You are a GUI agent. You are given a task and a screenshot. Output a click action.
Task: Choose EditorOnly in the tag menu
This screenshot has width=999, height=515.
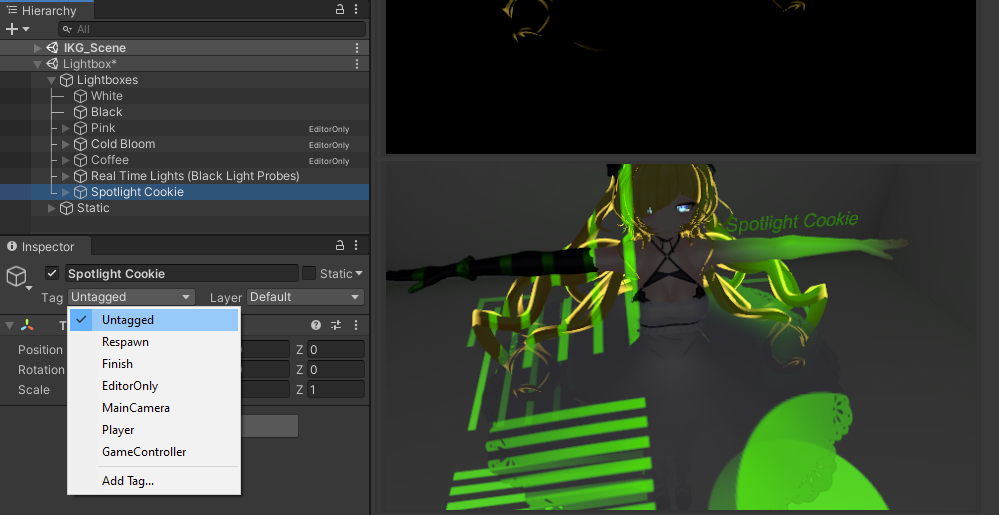[154, 386]
